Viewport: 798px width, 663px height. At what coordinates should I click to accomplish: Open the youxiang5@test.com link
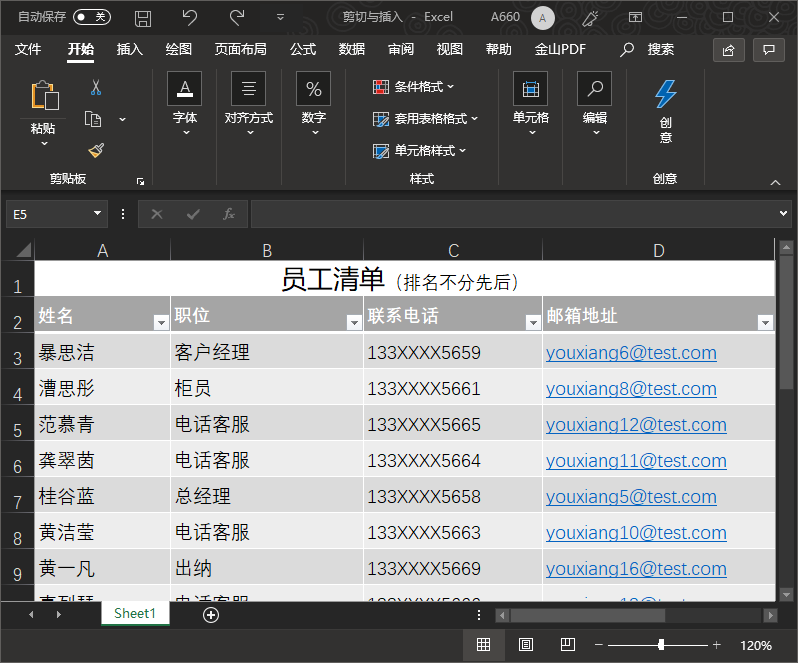(x=631, y=497)
